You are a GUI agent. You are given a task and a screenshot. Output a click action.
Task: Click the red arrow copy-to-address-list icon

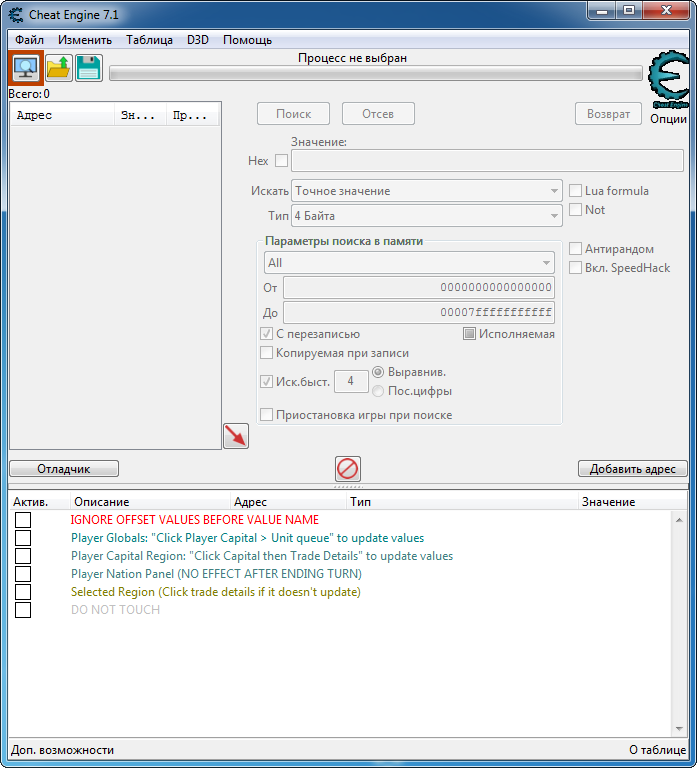pos(236,436)
